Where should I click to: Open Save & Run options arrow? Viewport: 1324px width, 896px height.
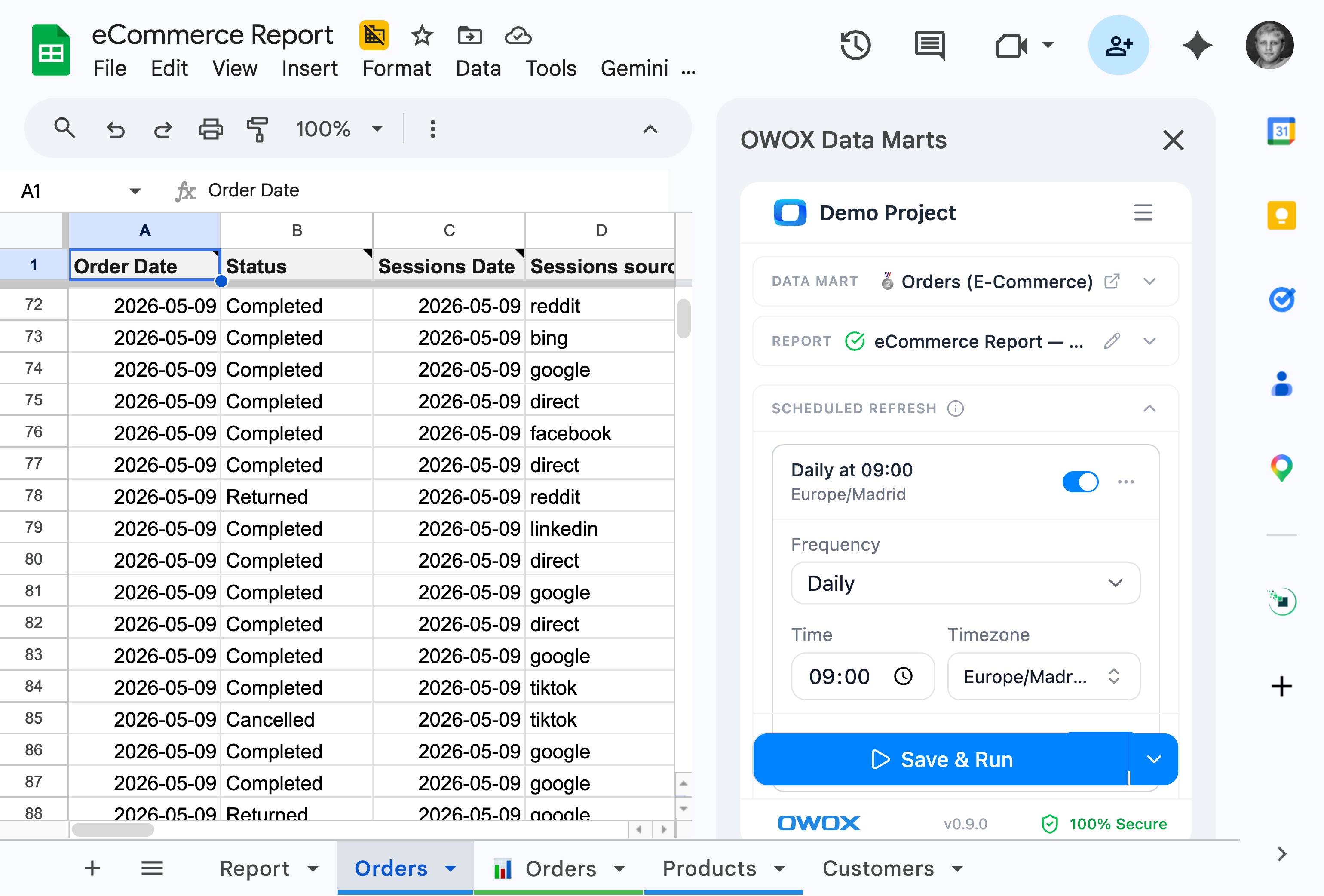click(1154, 759)
